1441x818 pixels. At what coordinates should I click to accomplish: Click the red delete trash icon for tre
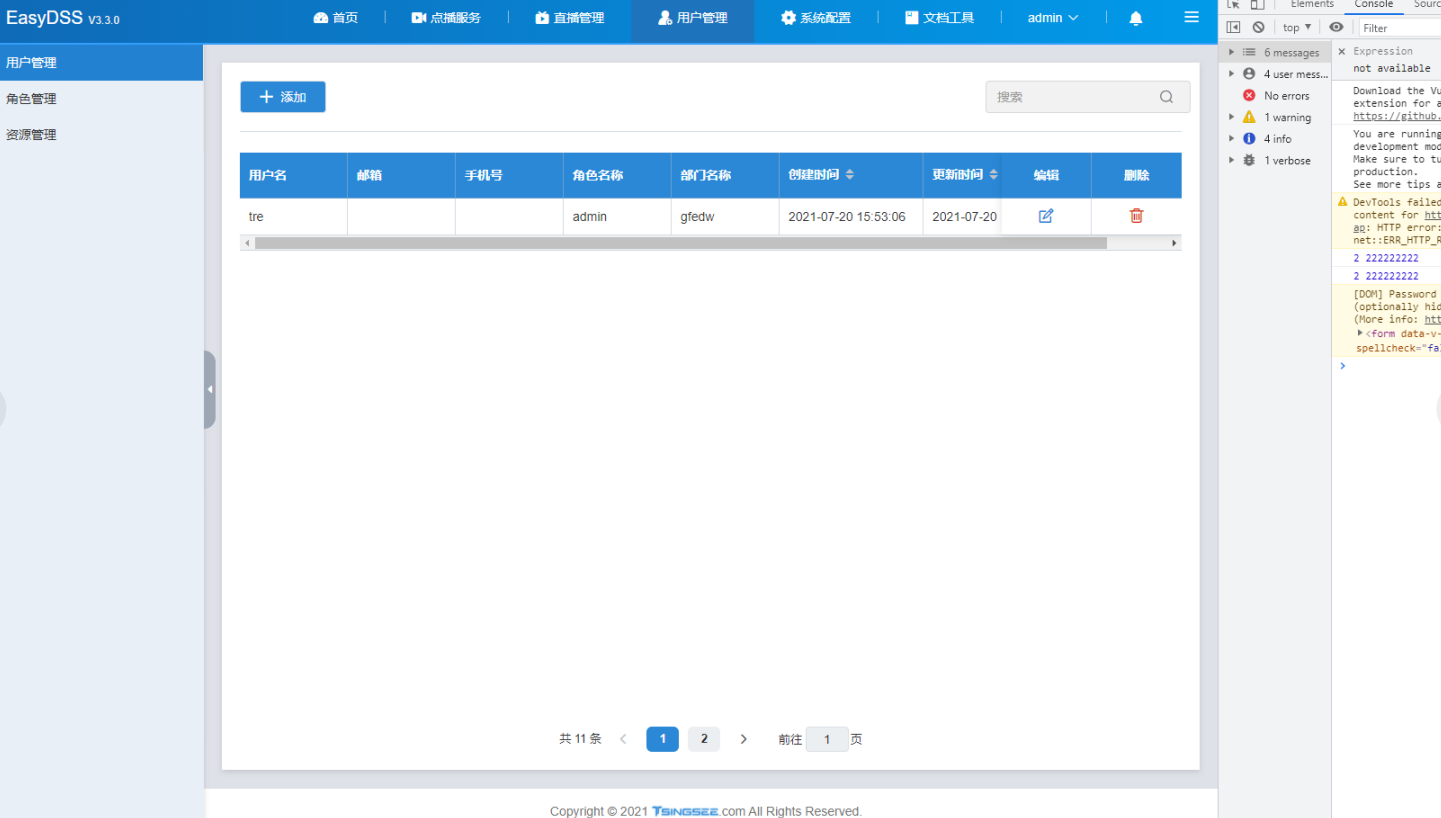point(1136,216)
